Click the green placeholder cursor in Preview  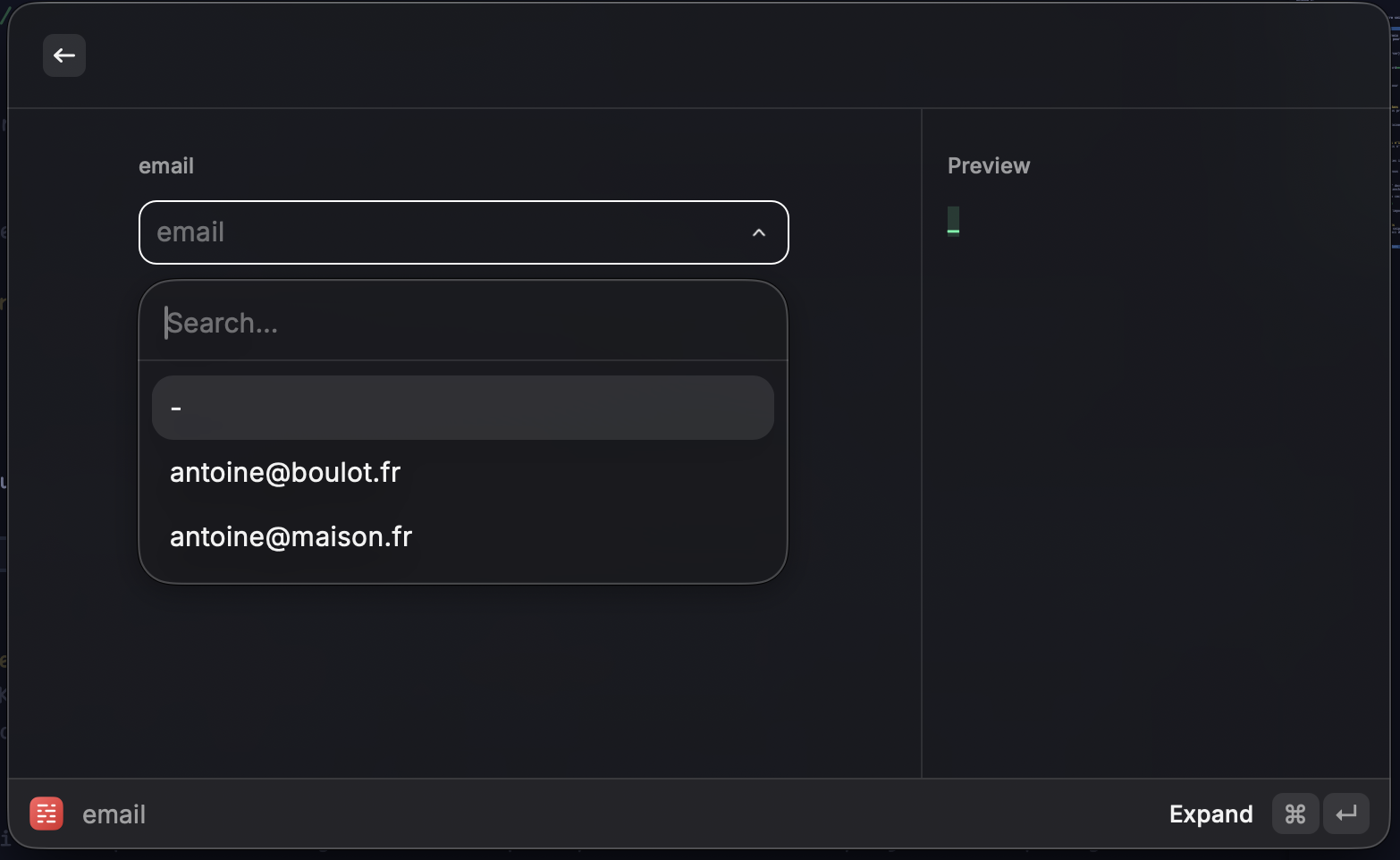click(x=953, y=221)
